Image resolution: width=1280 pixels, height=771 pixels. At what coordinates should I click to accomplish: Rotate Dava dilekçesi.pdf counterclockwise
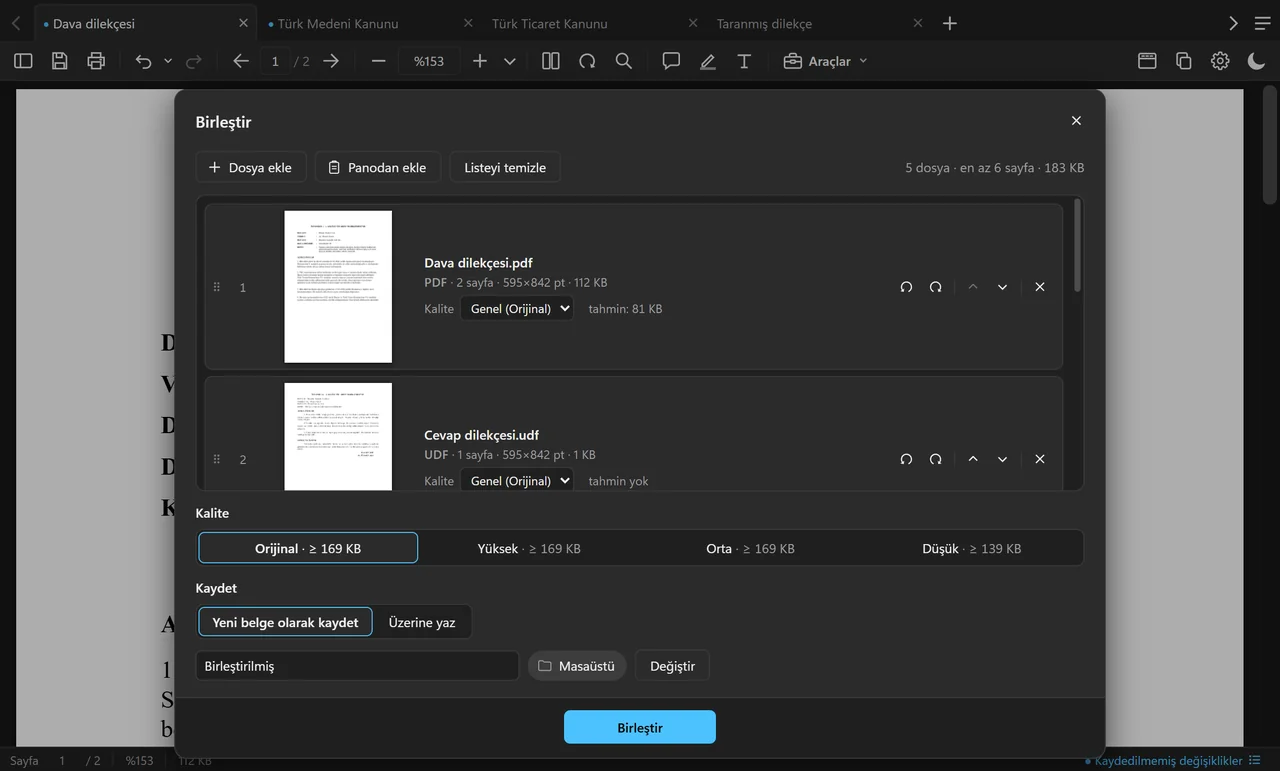coord(906,287)
